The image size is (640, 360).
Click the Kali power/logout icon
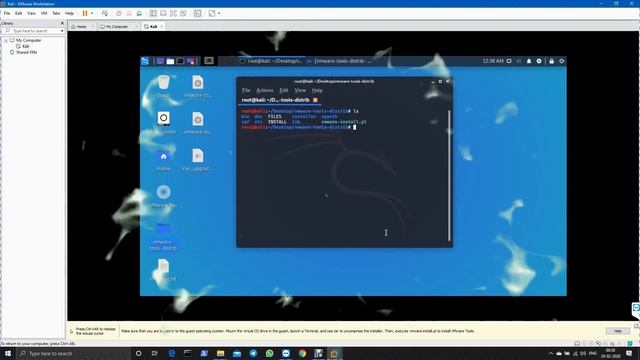coord(562,61)
